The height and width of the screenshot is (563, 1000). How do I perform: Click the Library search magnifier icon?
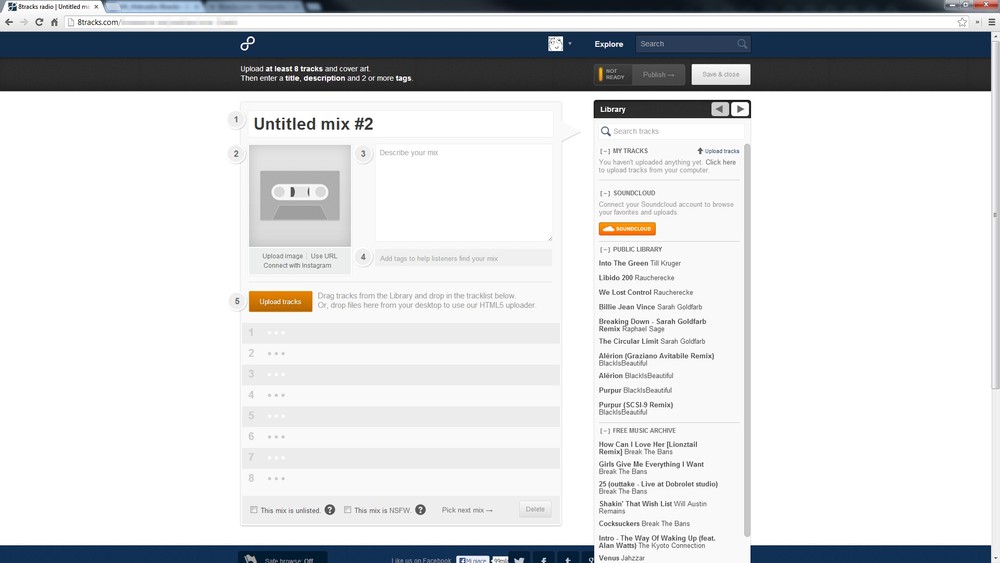tap(605, 131)
